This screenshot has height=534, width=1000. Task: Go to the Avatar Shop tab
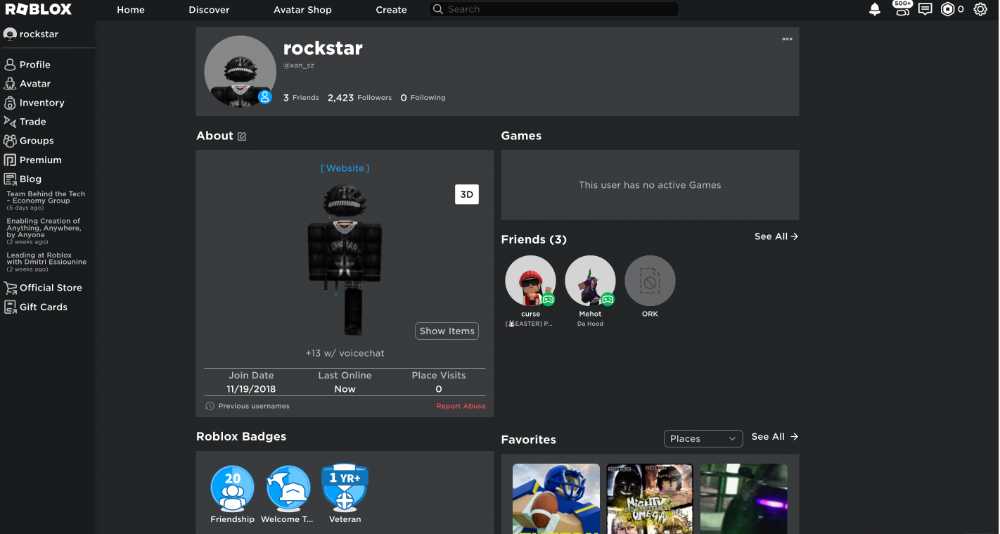pyautogui.click(x=302, y=10)
